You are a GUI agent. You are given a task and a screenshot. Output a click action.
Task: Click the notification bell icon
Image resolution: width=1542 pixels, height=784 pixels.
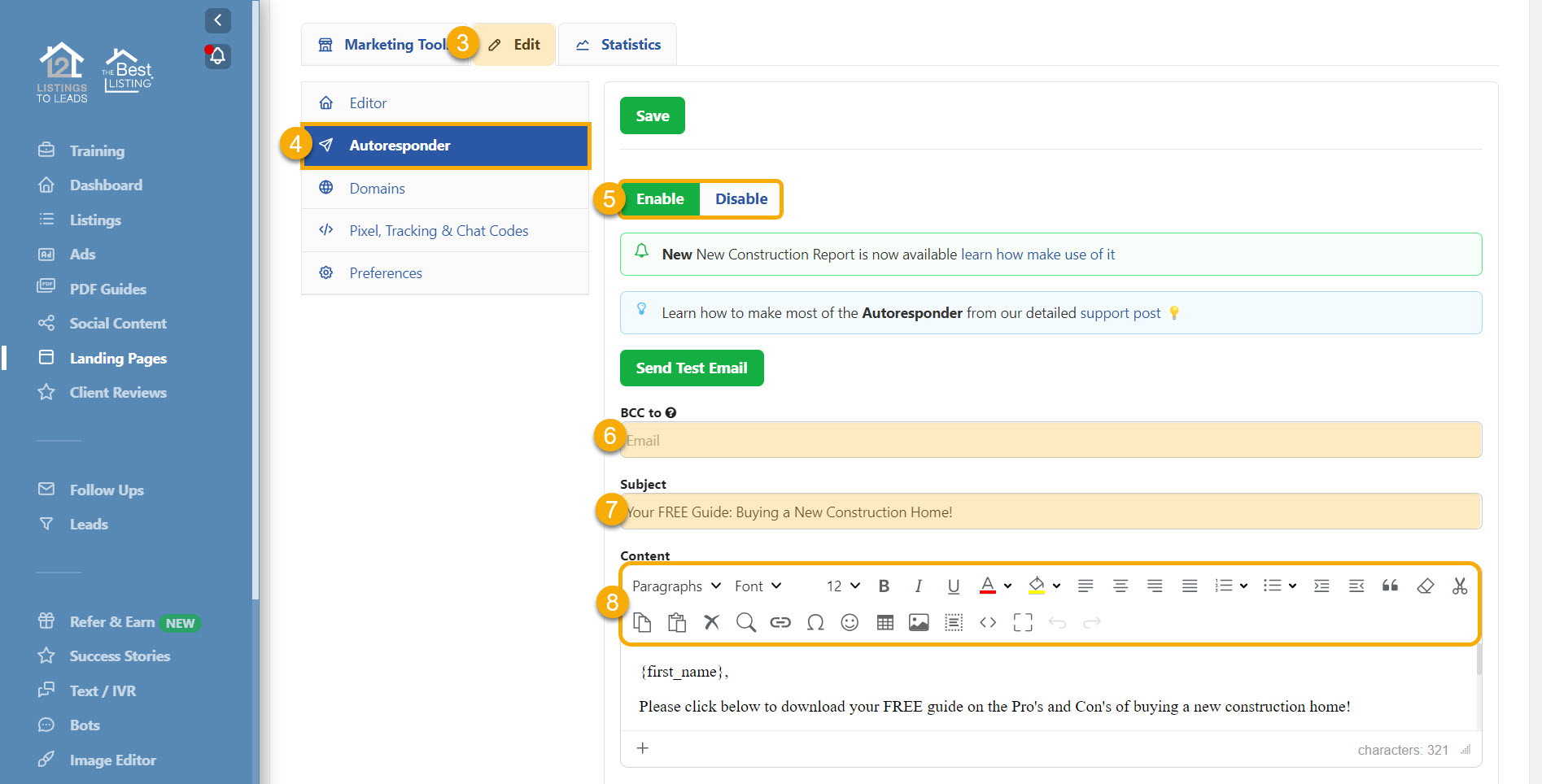(x=217, y=56)
